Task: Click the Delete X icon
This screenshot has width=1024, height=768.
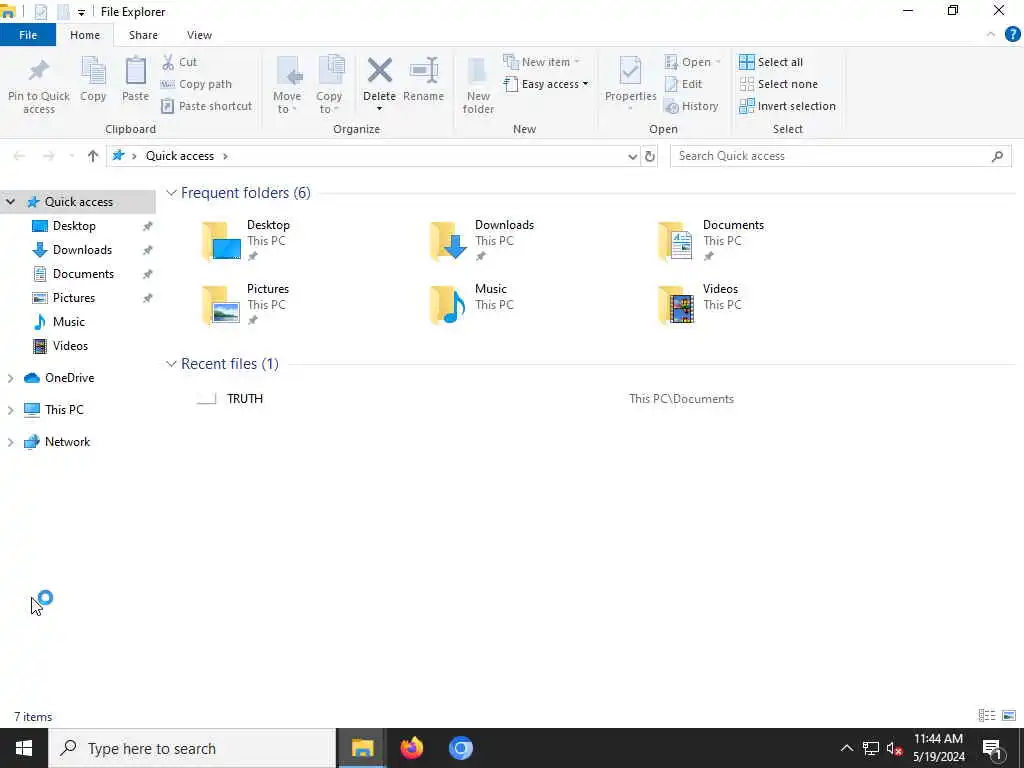Action: 379,71
